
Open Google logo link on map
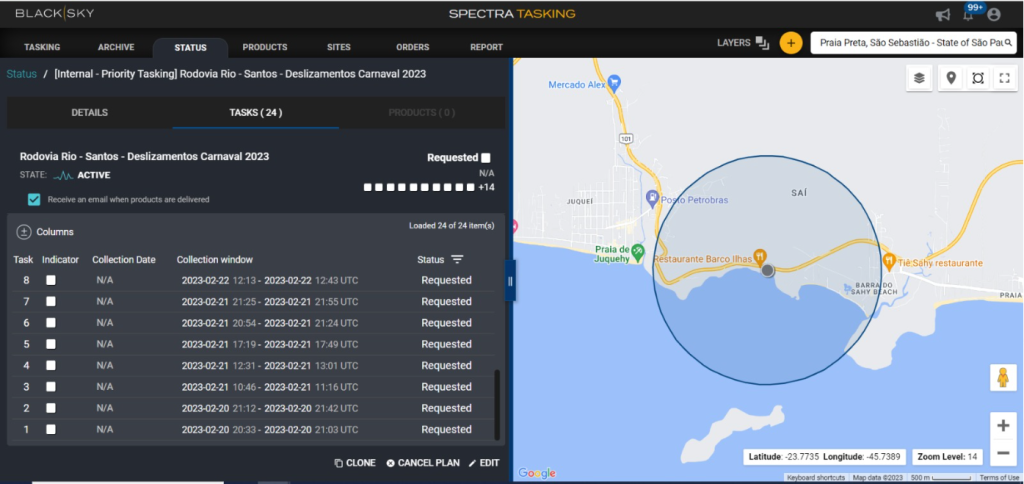(x=537, y=473)
